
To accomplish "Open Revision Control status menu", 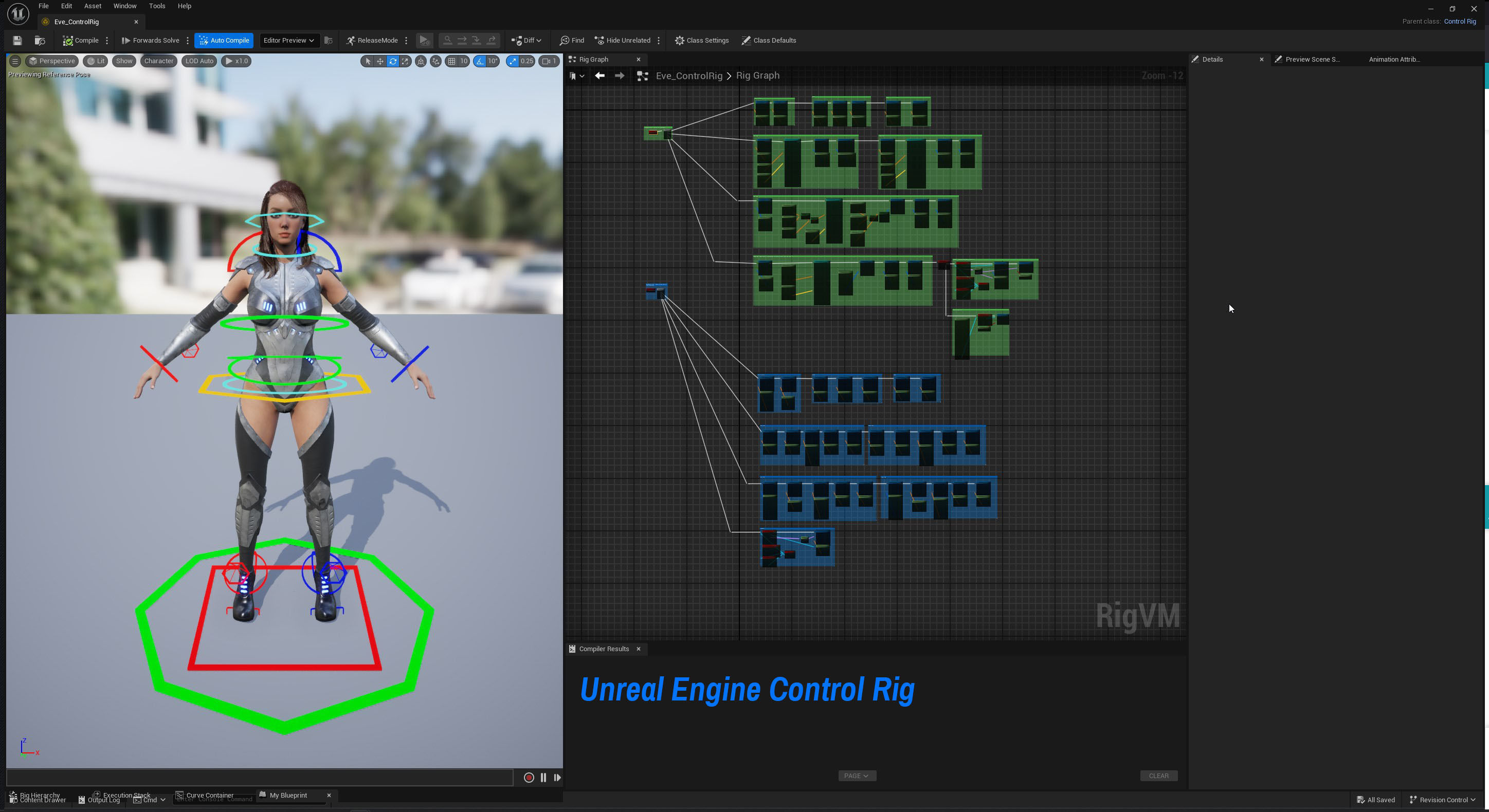I will 1442,800.
